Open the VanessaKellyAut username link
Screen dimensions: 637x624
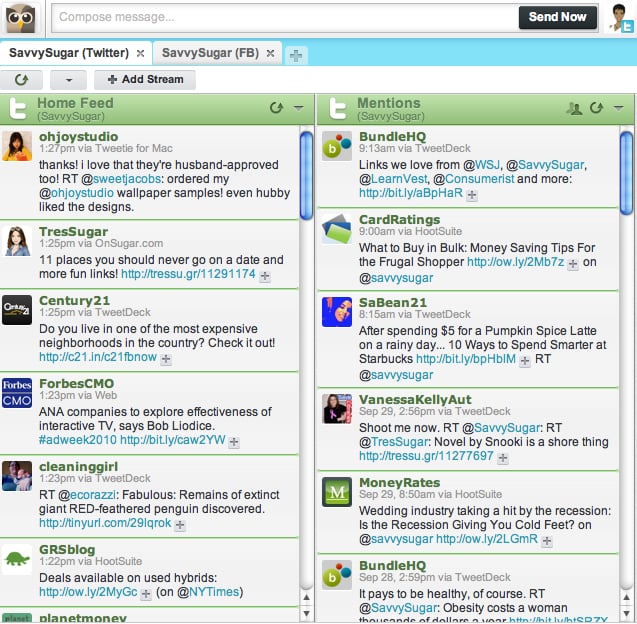pos(415,400)
